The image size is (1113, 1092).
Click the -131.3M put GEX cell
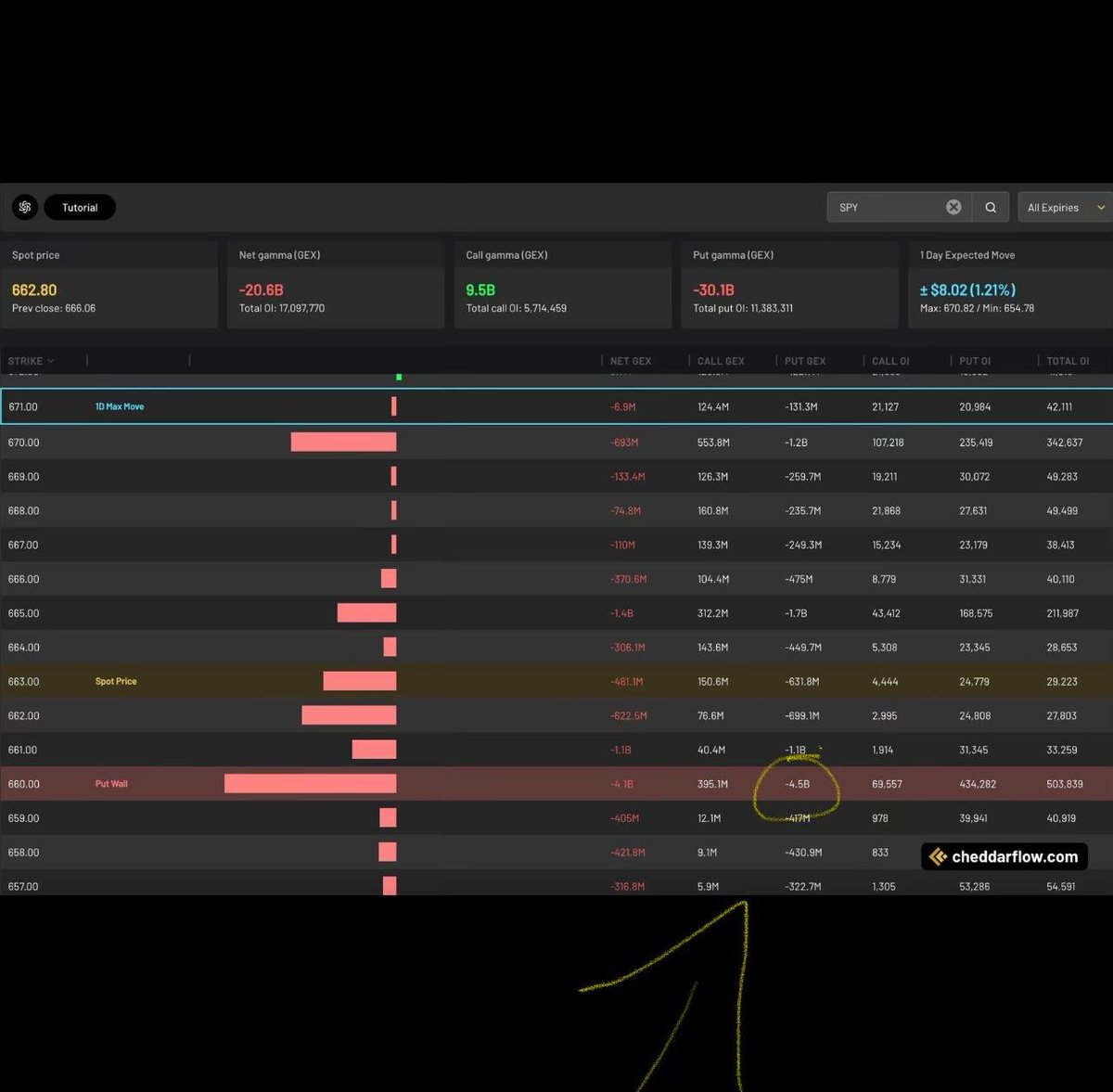coord(800,406)
